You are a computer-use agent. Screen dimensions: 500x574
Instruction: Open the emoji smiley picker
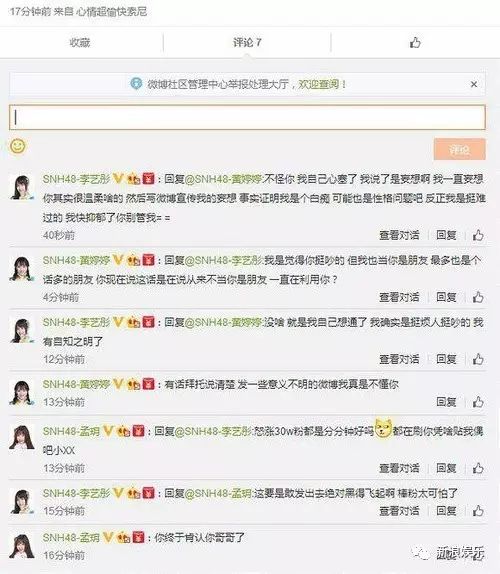point(18,146)
